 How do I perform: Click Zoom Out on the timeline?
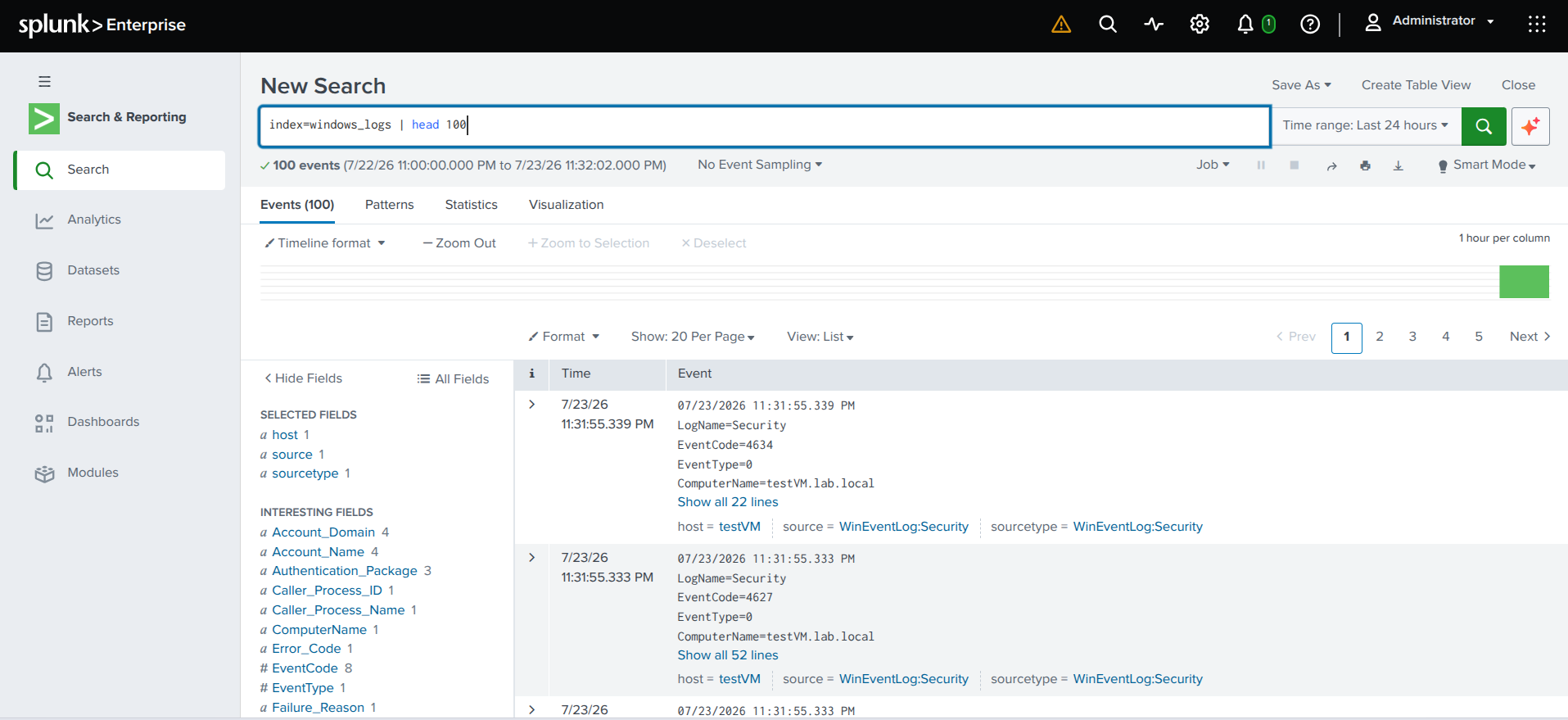coord(459,243)
